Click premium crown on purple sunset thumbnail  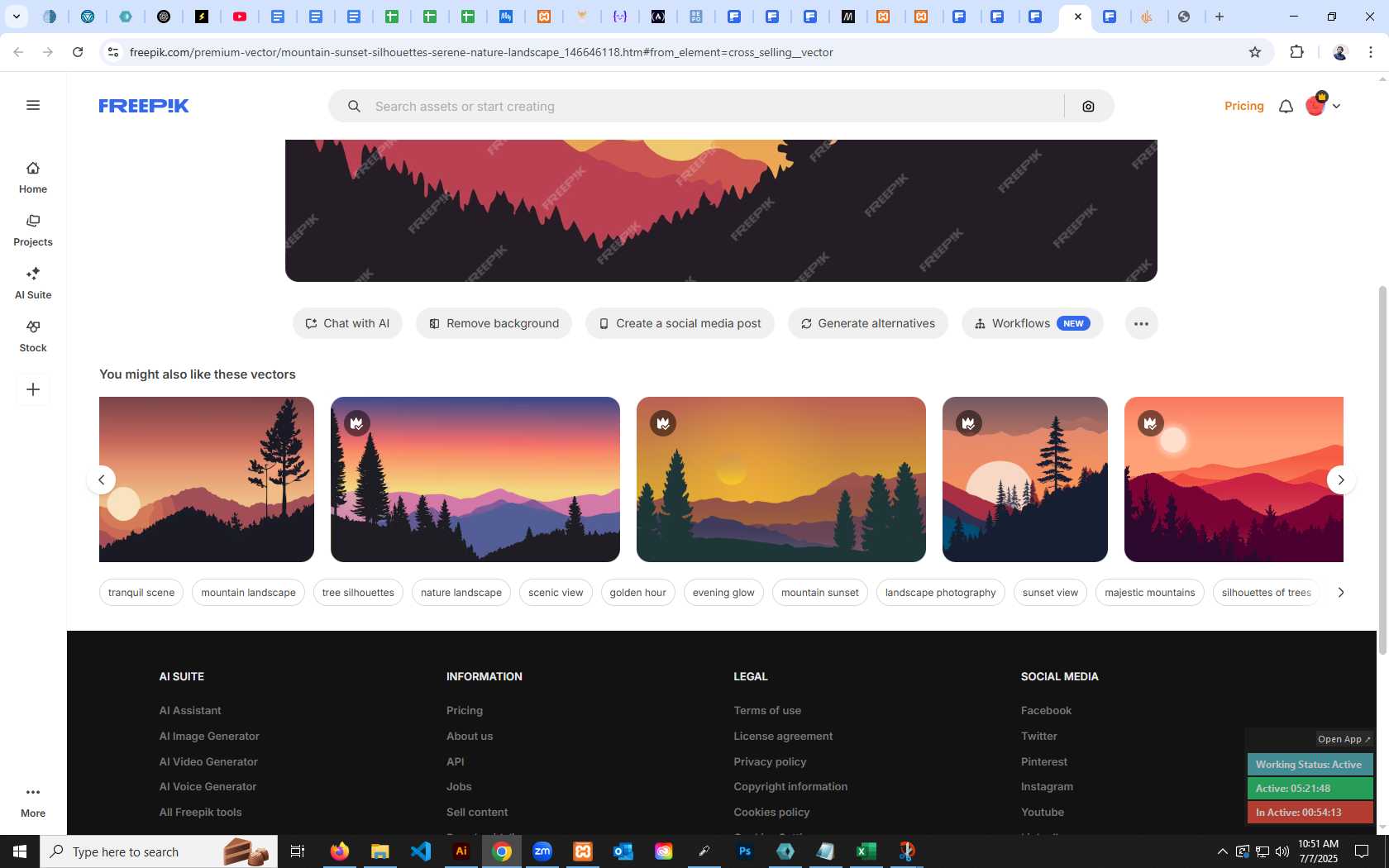coord(357,423)
